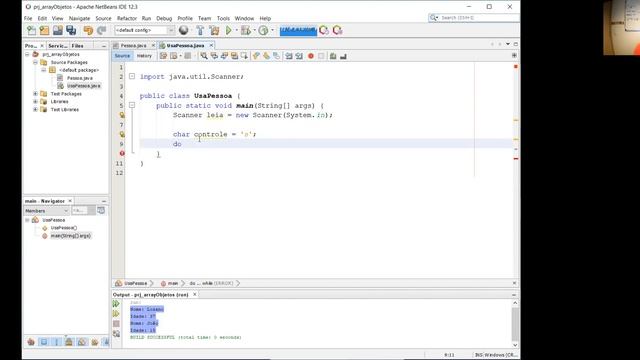Collapse the prj_arrayObjetos project node
The height and width of the screenshot is (360, 640).
(27, 54)
